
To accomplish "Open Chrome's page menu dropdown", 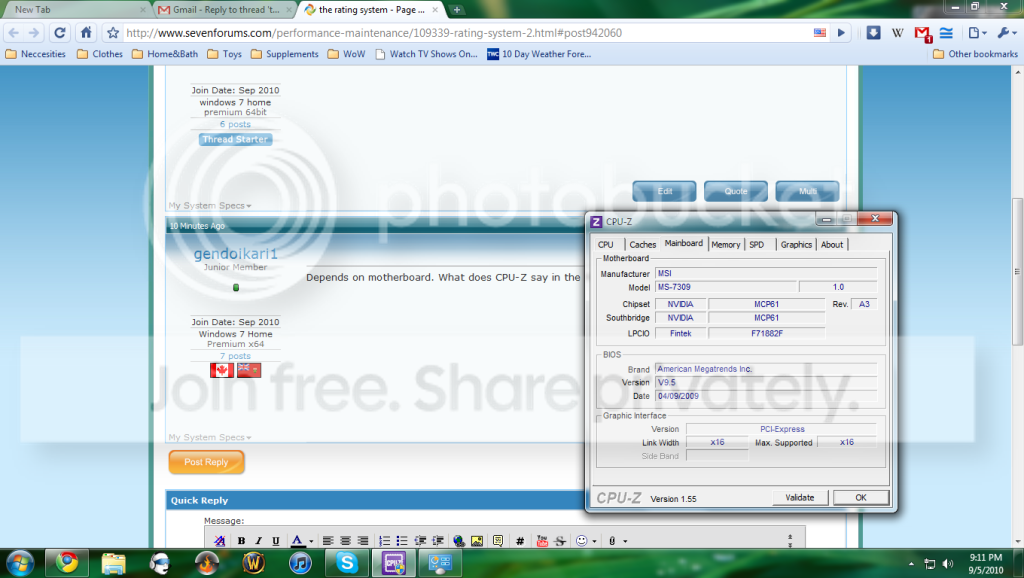I will [977, 33].
